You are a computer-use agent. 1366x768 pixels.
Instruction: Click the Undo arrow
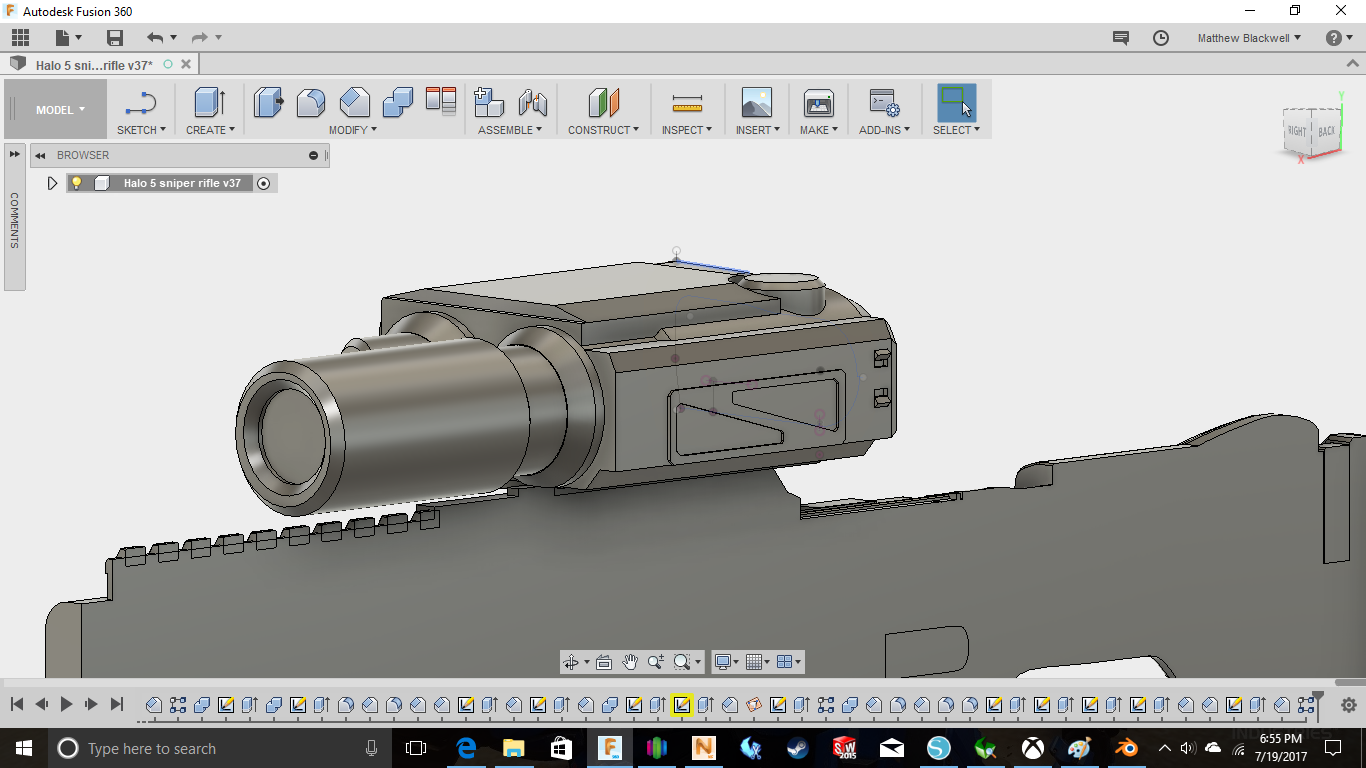(x=154, y=38)
